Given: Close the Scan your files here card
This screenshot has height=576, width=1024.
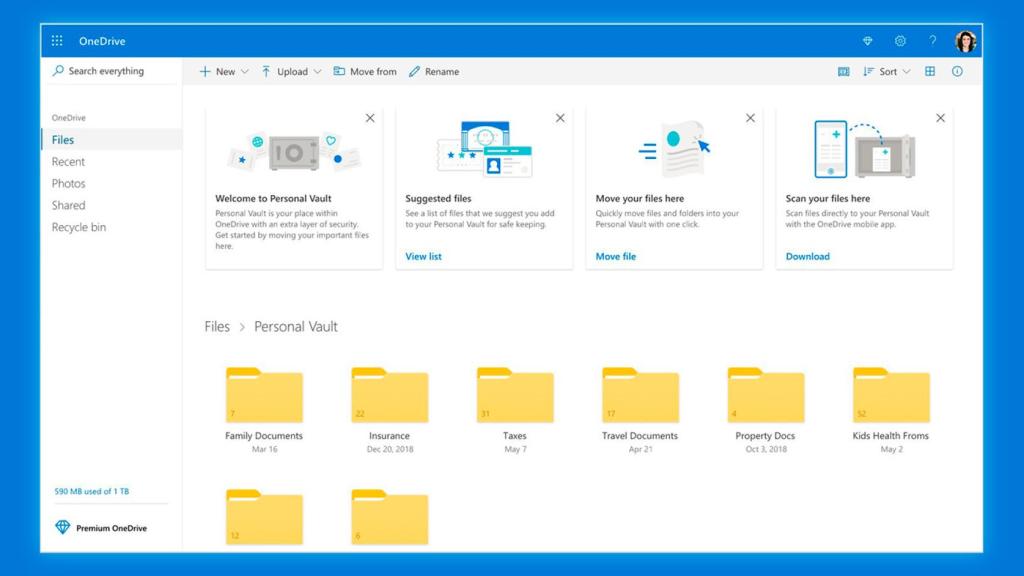Looking at the screenshot, I should [940, 118].
